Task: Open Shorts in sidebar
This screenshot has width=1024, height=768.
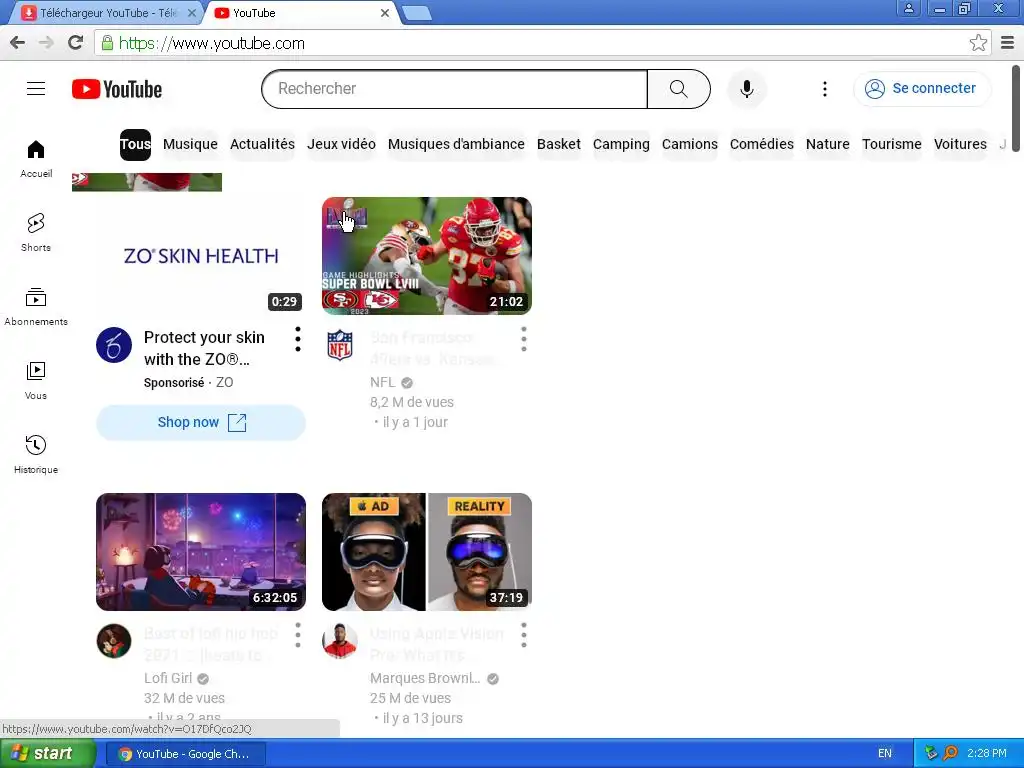Action: click(x=36, y=232)
